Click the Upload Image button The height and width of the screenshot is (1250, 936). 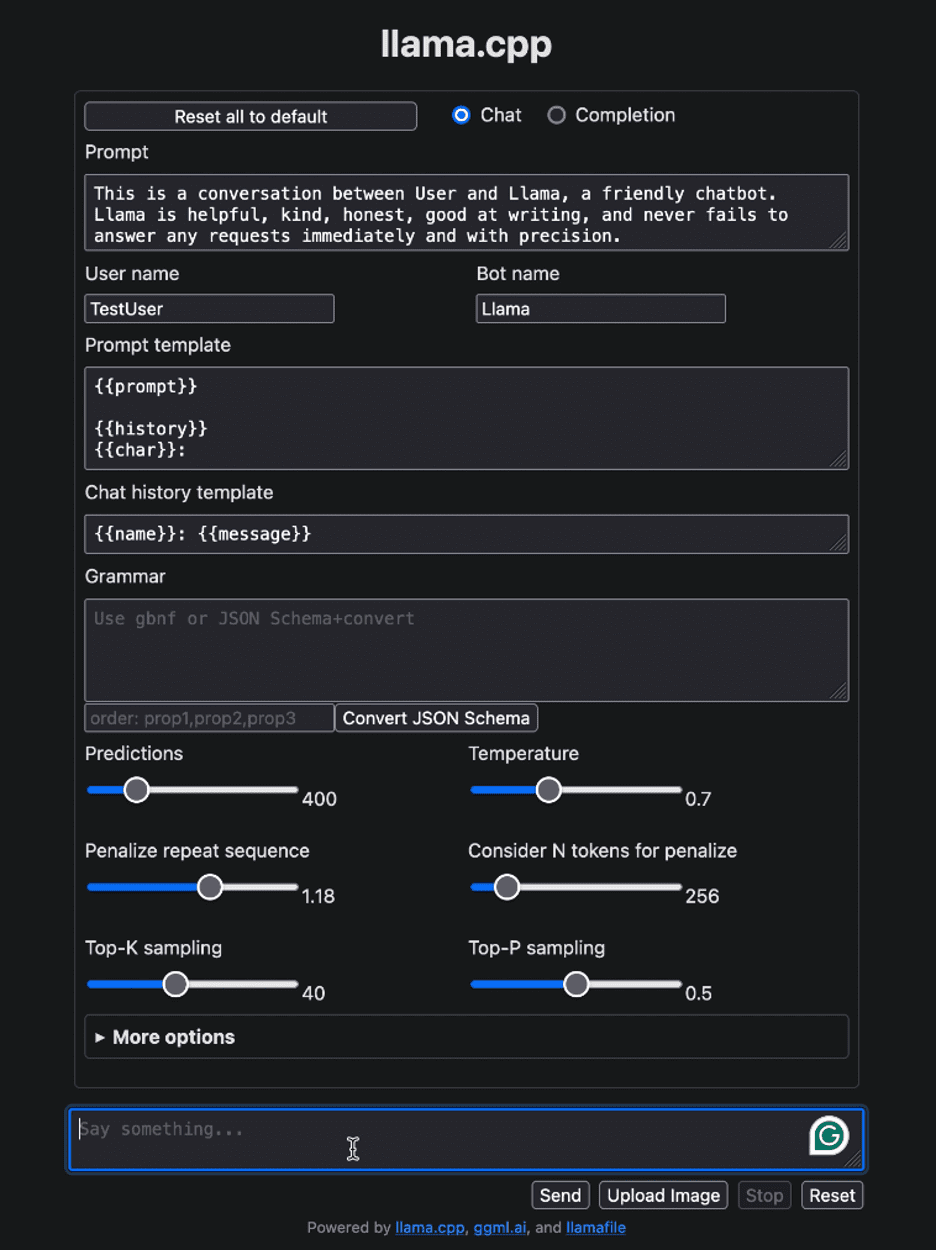(x=664, y=1195)
